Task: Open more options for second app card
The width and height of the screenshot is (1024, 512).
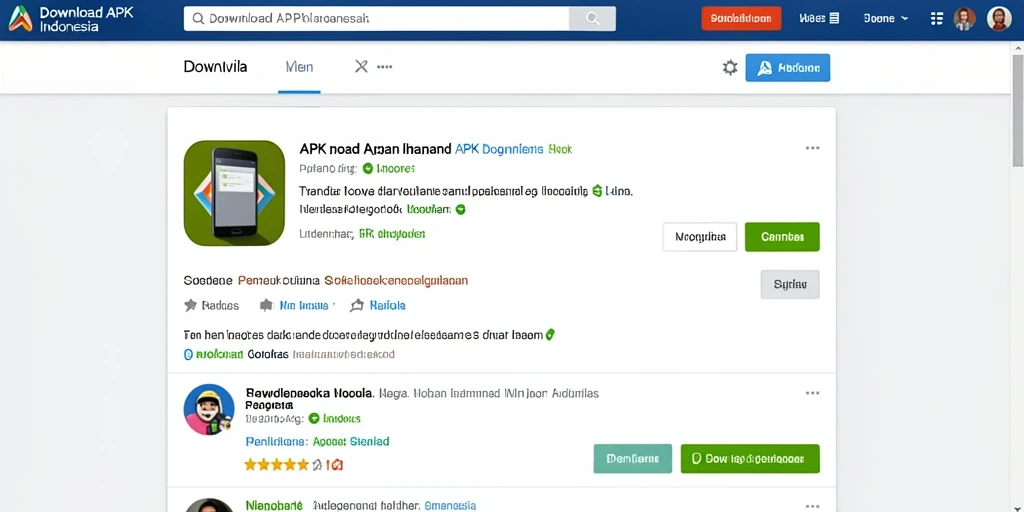Action: pos(812,393)
